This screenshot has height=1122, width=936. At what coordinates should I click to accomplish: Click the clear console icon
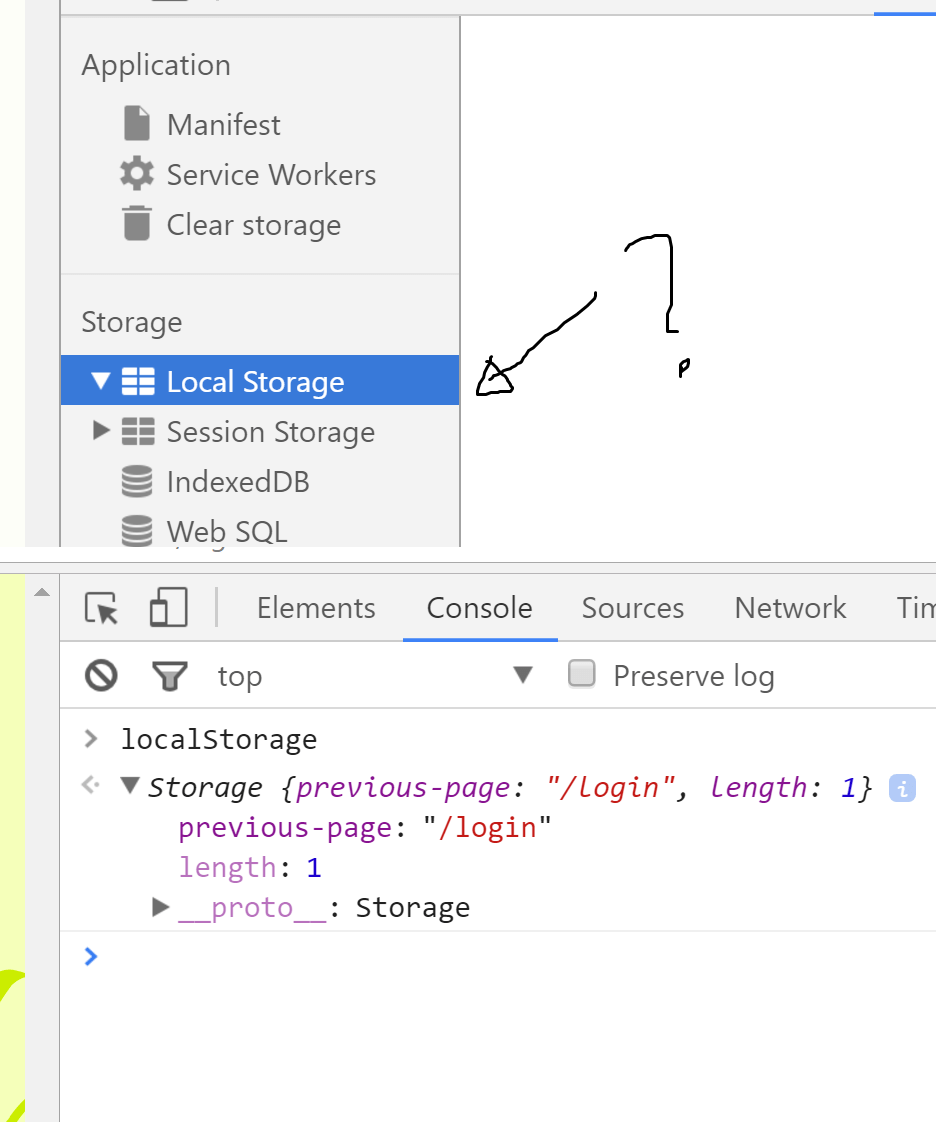pos(100,675)
